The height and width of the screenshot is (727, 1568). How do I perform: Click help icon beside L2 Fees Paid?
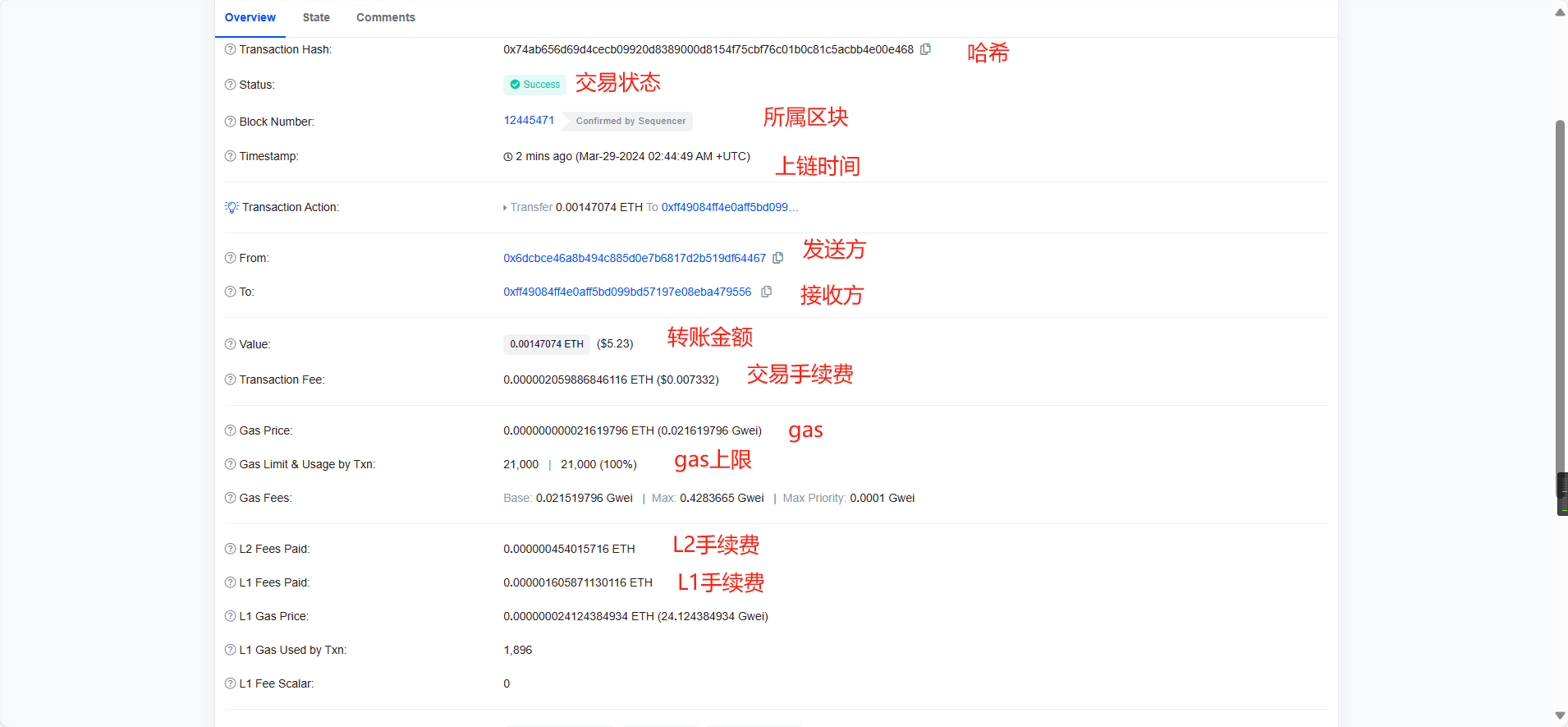(230, 549)
